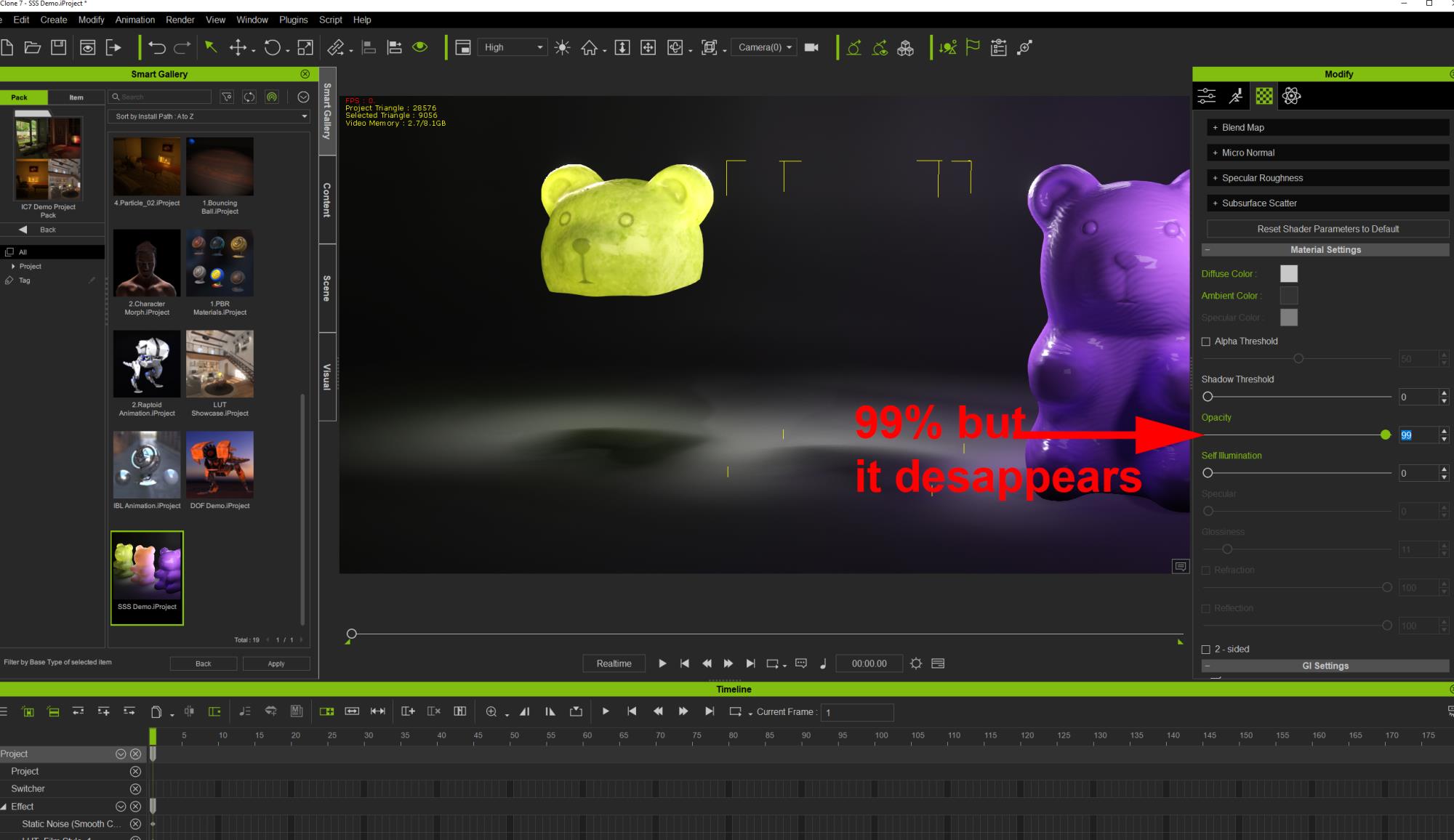Viewport: 1454px width, 840px height.
Task: Click the Export icon in toolbar
Action: (113, 47)
